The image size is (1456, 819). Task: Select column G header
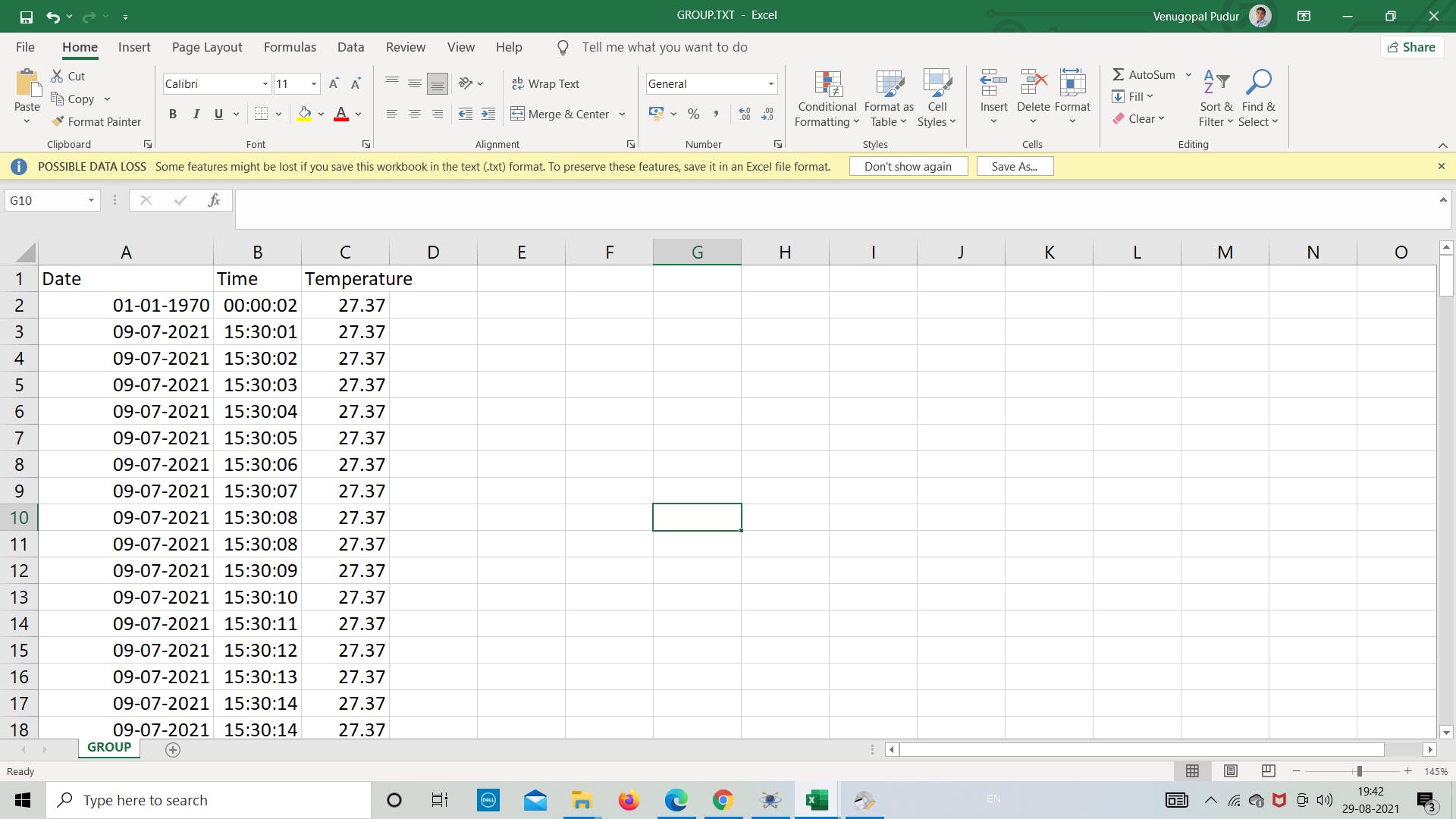coord(697,253)
